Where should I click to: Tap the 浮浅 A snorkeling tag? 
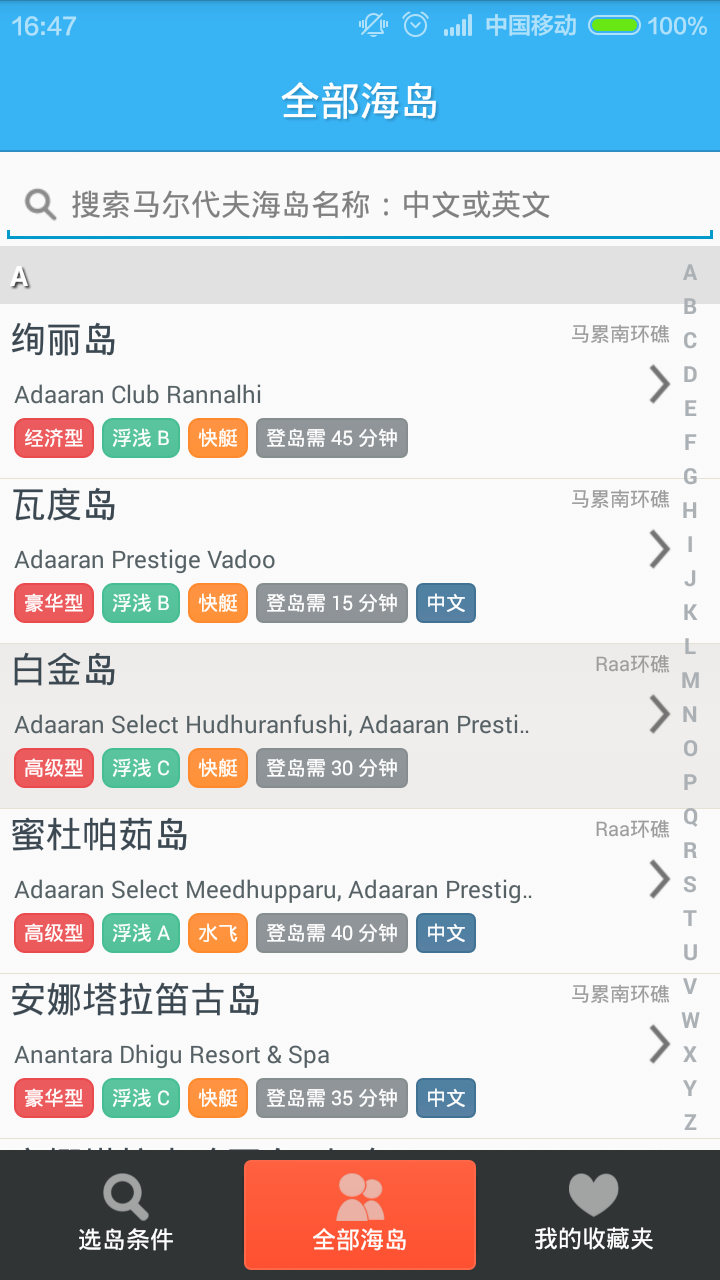[141, 933]
